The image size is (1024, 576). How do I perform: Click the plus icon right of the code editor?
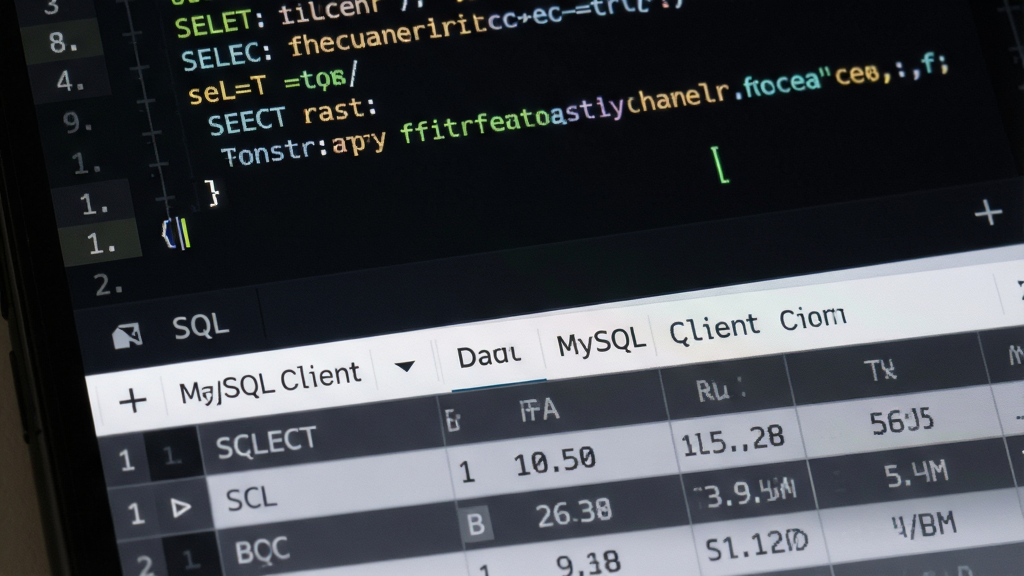[x=988, y=213]
